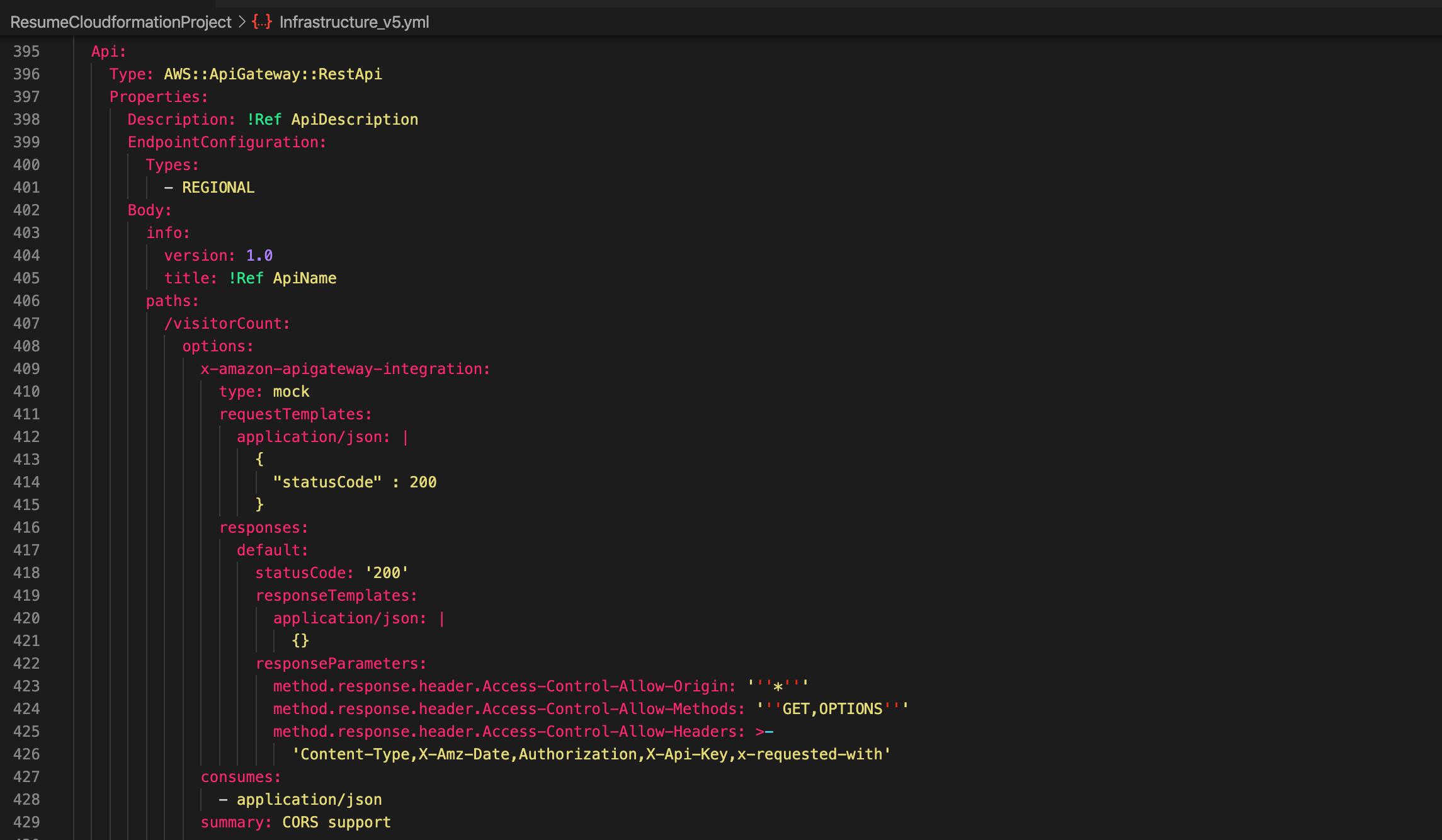1442x840 pixels.
Task: Click the breadcrumb separator chevron
Action: pyautogui.click(x=242, y=22)
